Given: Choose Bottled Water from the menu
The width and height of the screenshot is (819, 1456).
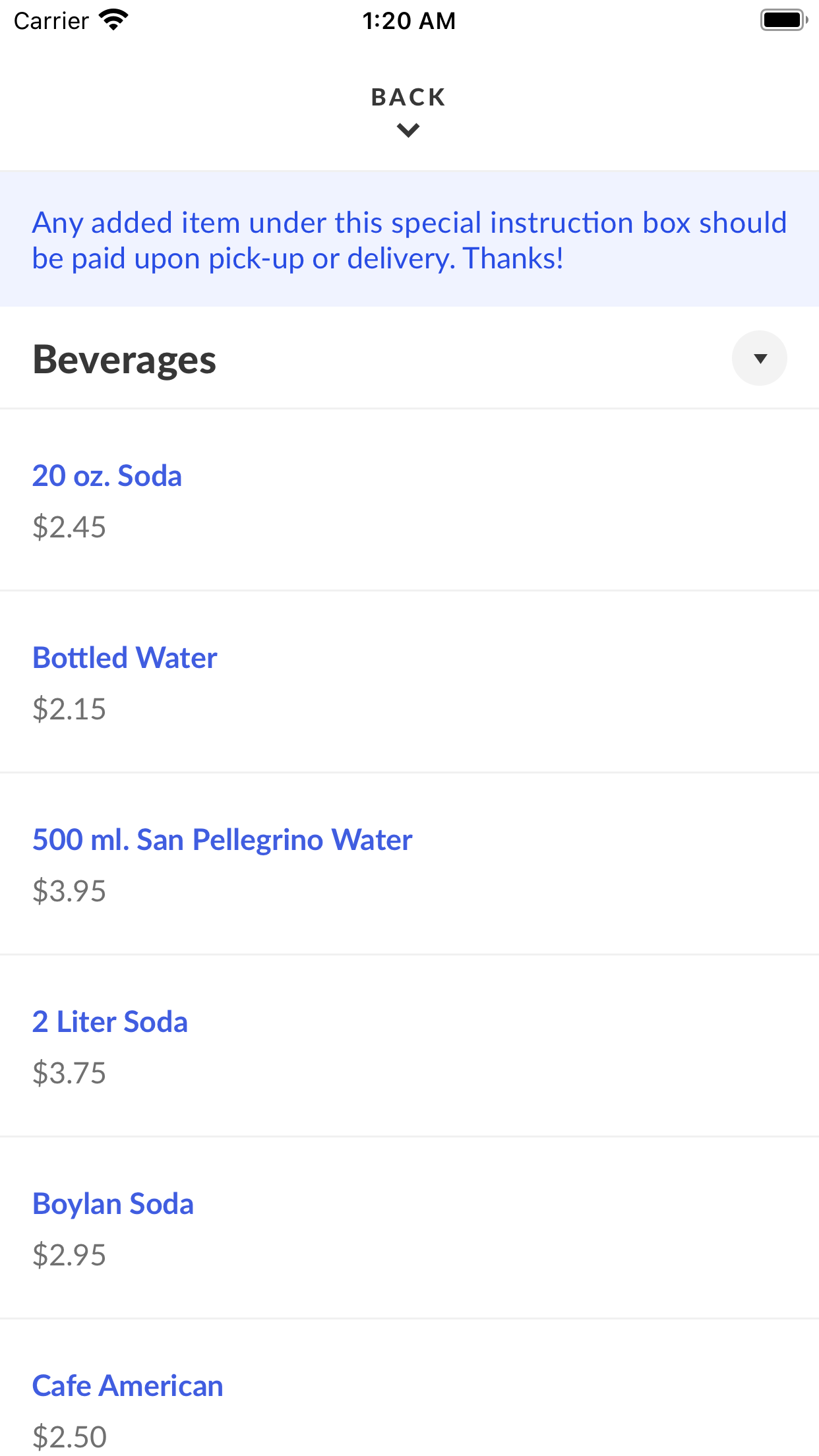Looking at the screenshot, I should 125,658.
